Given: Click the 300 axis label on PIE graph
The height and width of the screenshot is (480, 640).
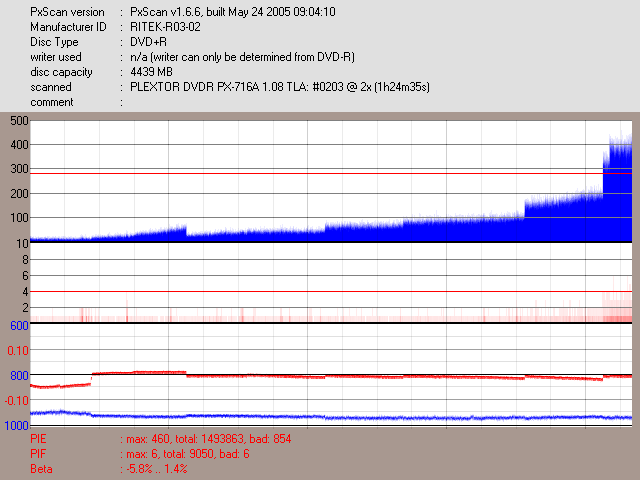Looking at the screenshot, I should 20,169.
